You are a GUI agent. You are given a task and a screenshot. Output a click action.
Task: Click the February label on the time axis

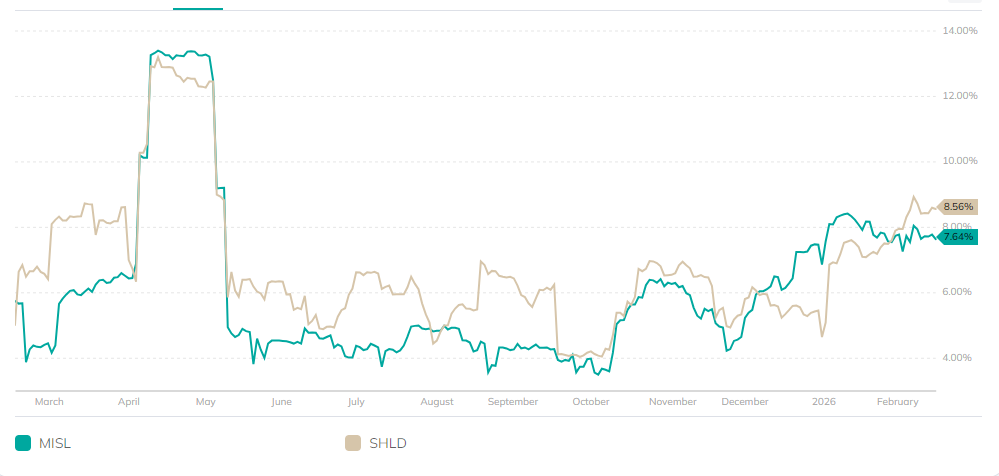897,402
